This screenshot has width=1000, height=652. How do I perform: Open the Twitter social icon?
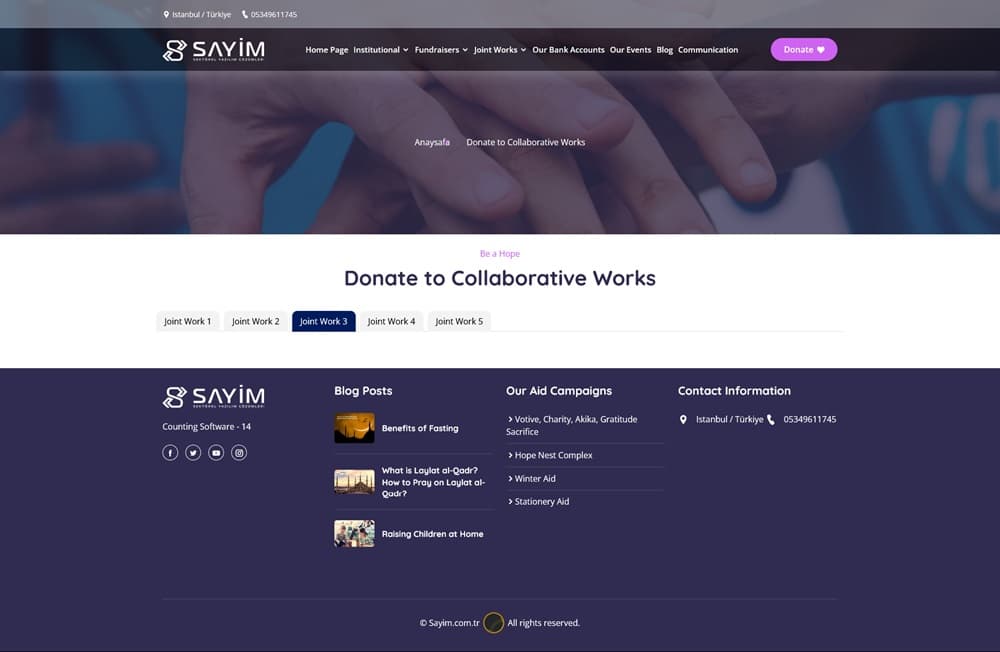[x=193, y=453]
